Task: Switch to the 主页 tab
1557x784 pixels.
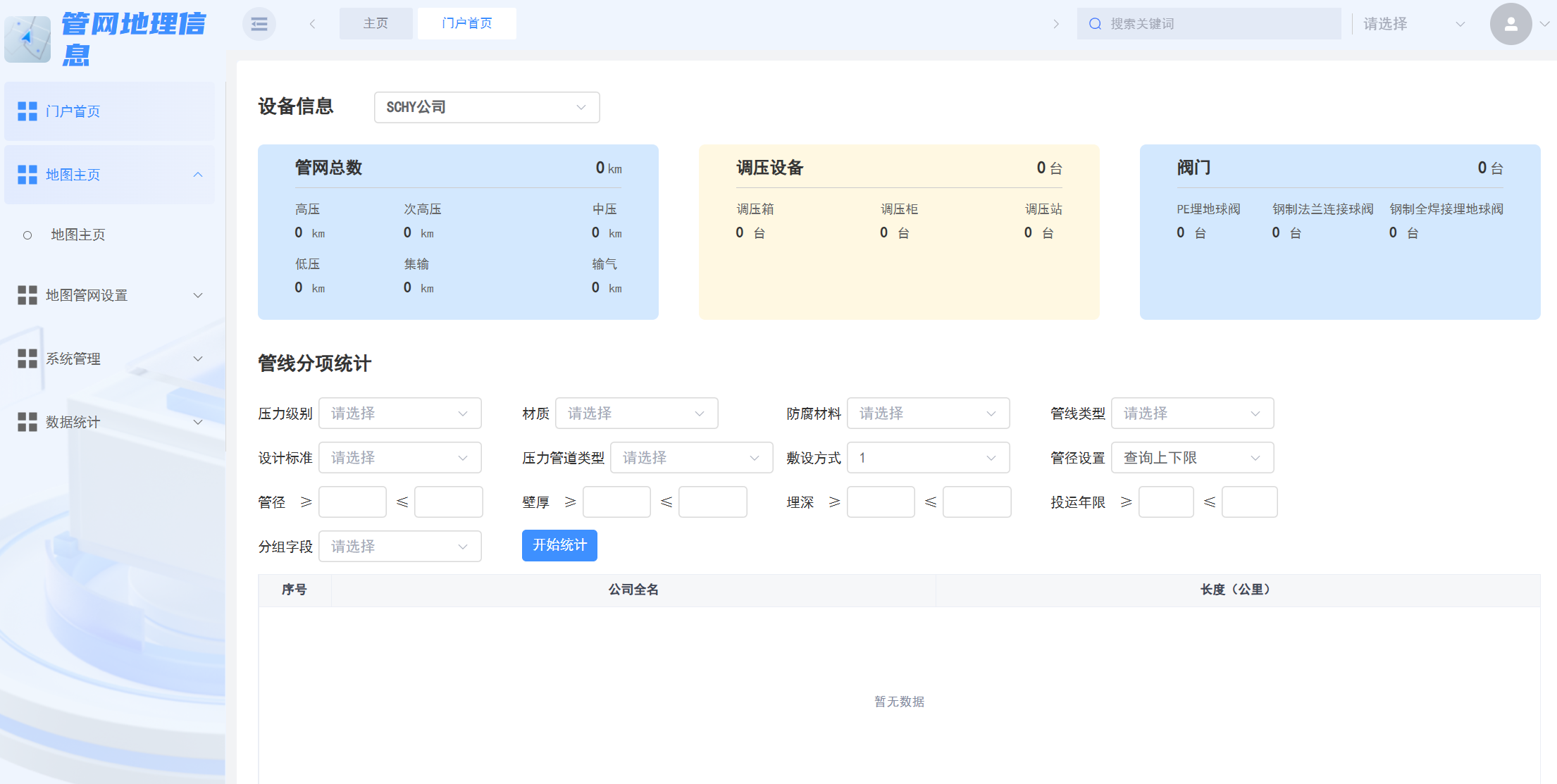Action: (376, 23)
